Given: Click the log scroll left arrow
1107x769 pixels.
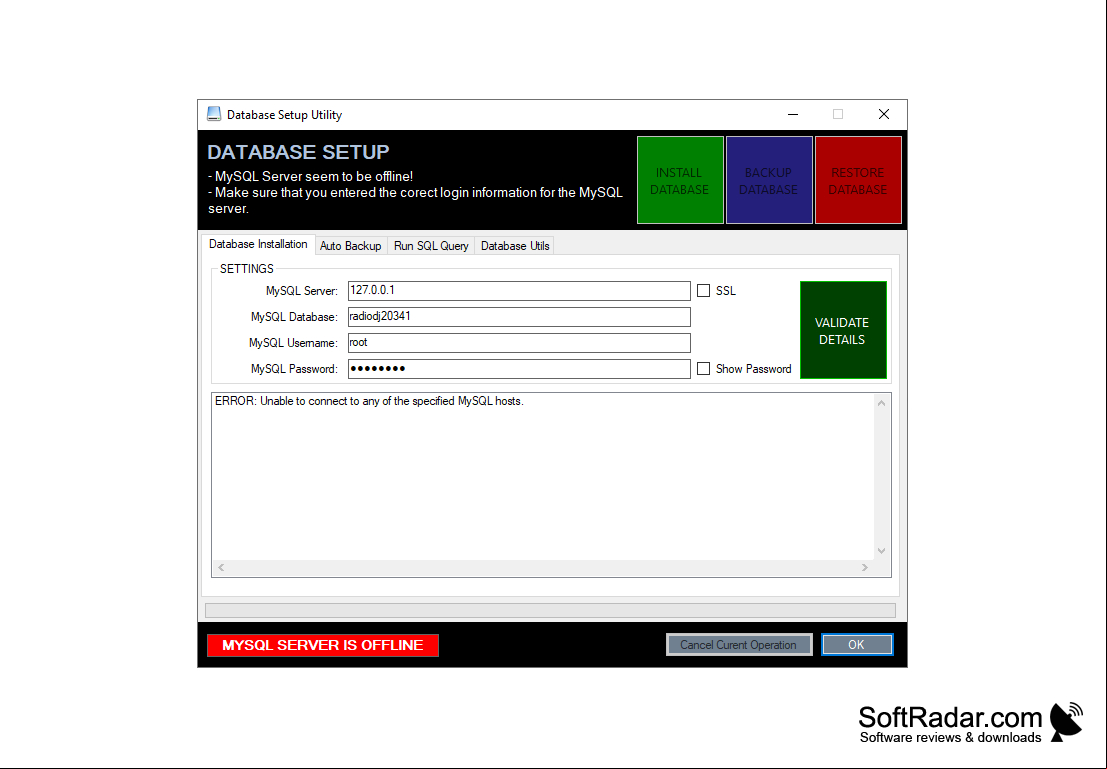Looking at the screenshot, I should tap(221, 568).
